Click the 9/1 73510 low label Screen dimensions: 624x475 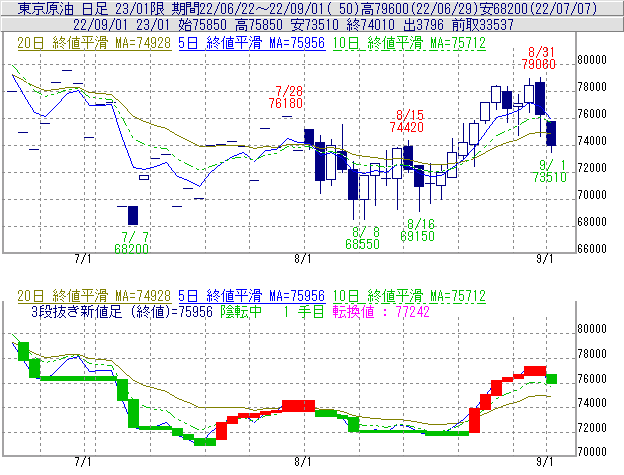tap(550, 171)
